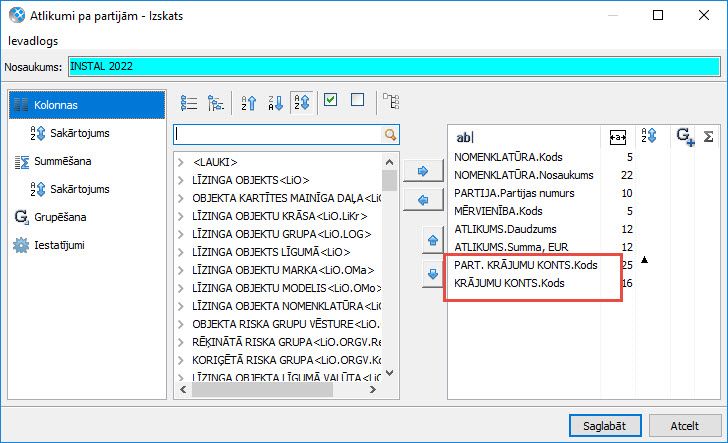
Task: Click horizontal scrollbar right arrow
Action: [x=372, y=390]
